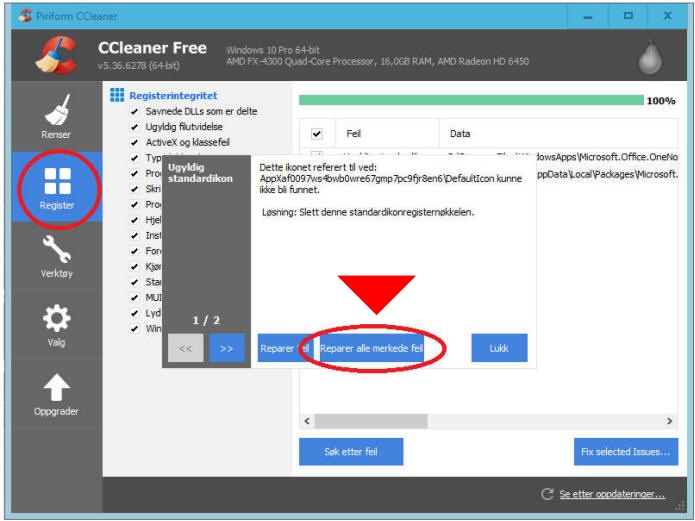Click the CCleaner logo in header

tap(56, 55)
